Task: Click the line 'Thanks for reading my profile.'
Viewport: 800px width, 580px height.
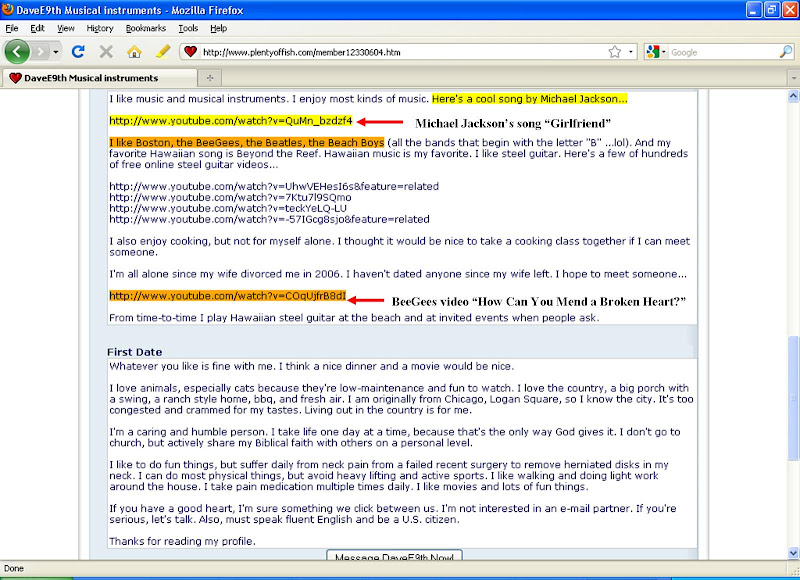Action: [182, 541]
